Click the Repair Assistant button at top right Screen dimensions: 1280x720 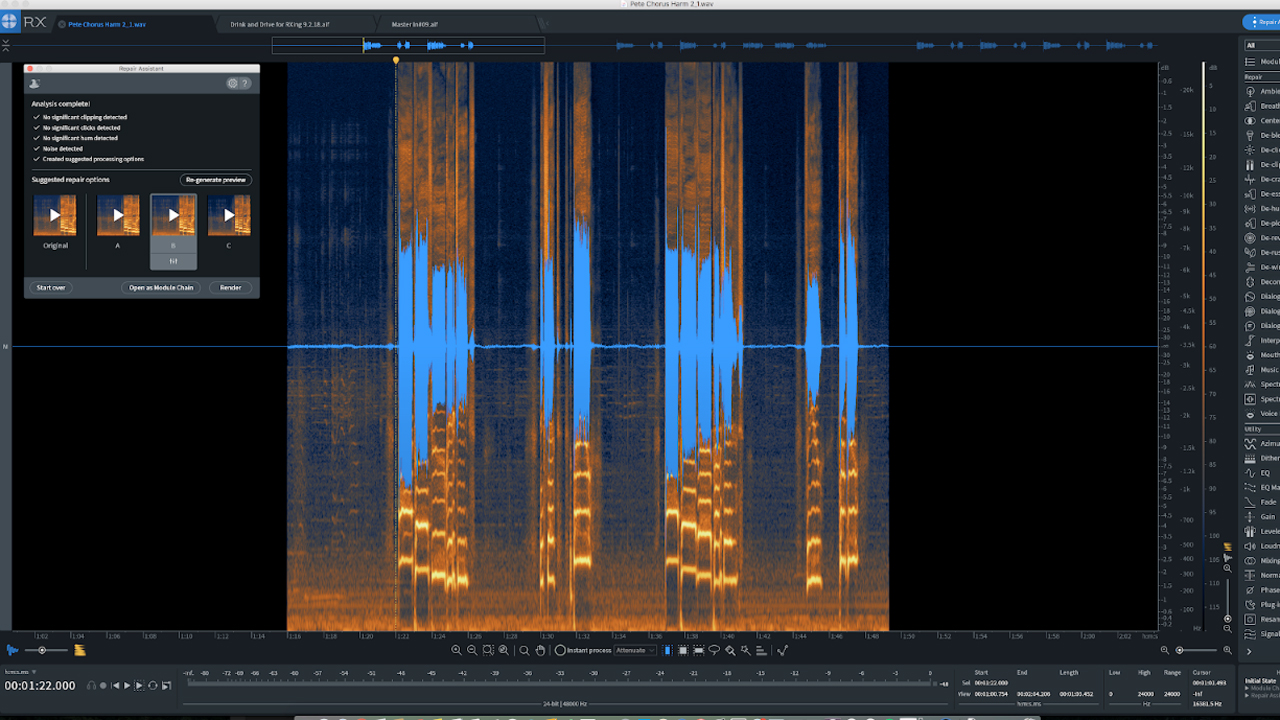(1262, 21)
